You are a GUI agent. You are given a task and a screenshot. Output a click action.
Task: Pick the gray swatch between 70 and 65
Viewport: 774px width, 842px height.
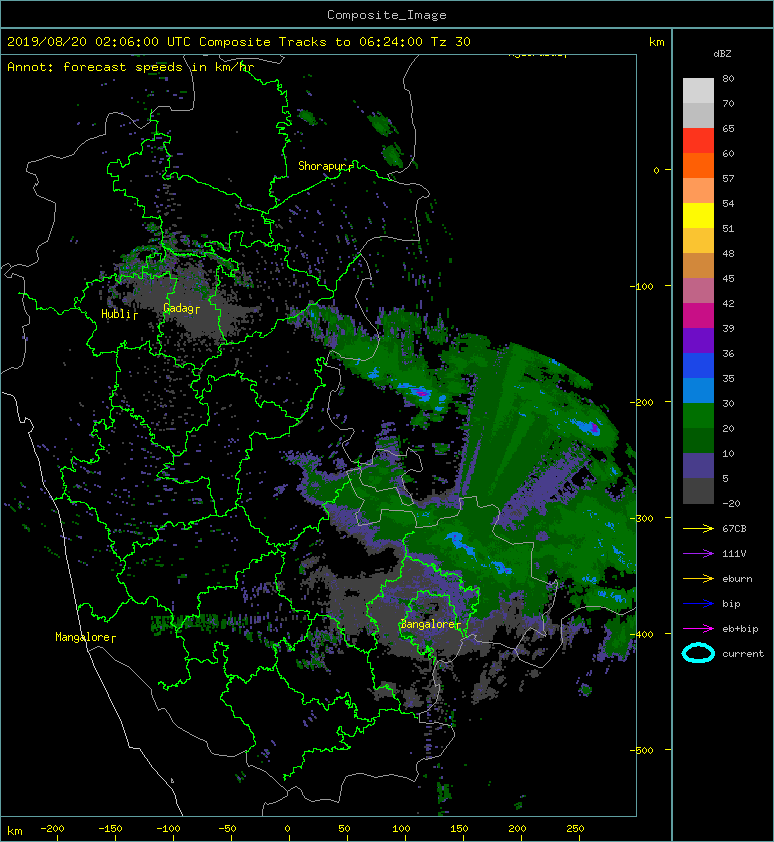698,115
